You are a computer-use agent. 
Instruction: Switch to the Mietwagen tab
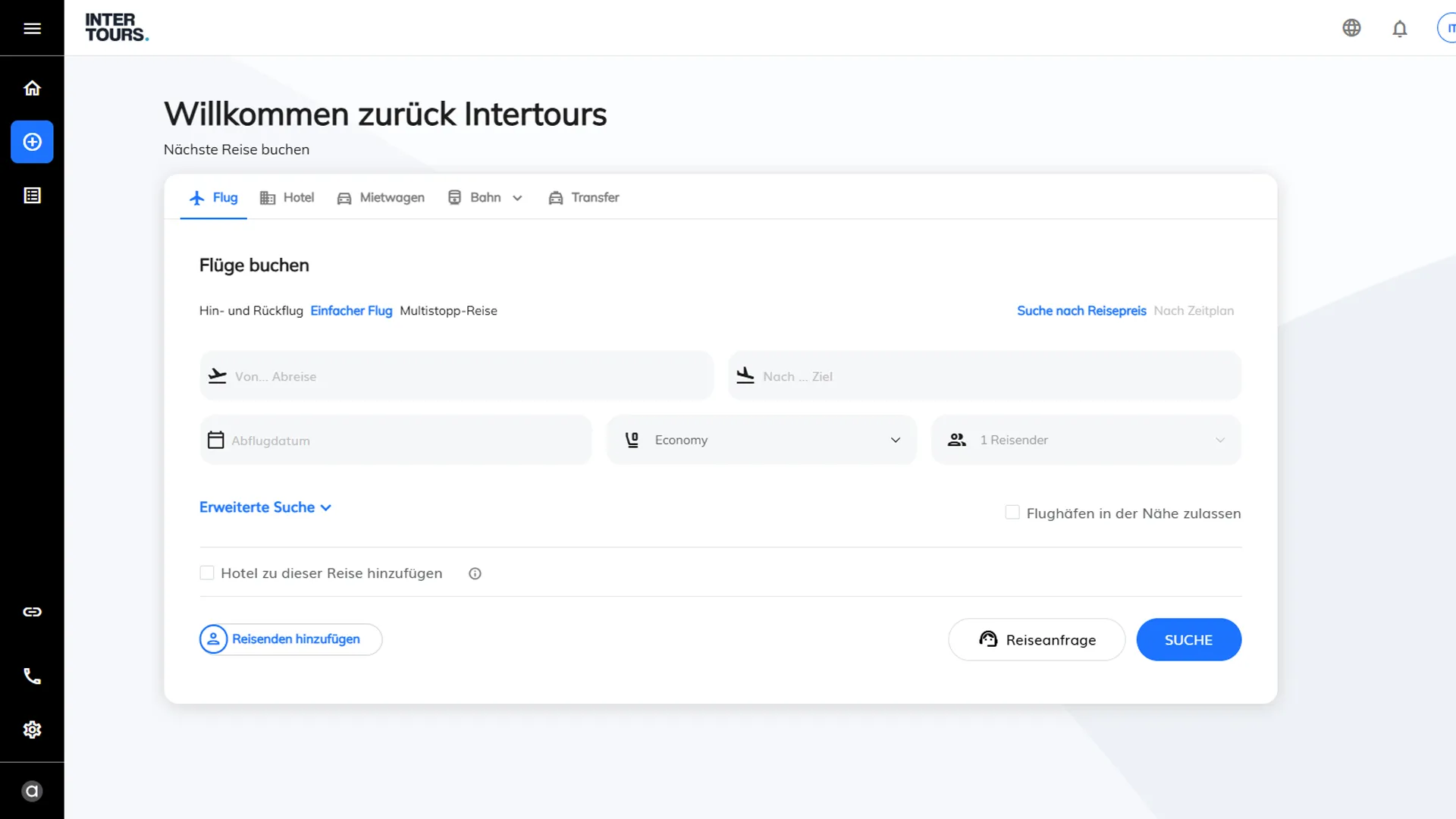pyautogui.click(x=381, y=198)
